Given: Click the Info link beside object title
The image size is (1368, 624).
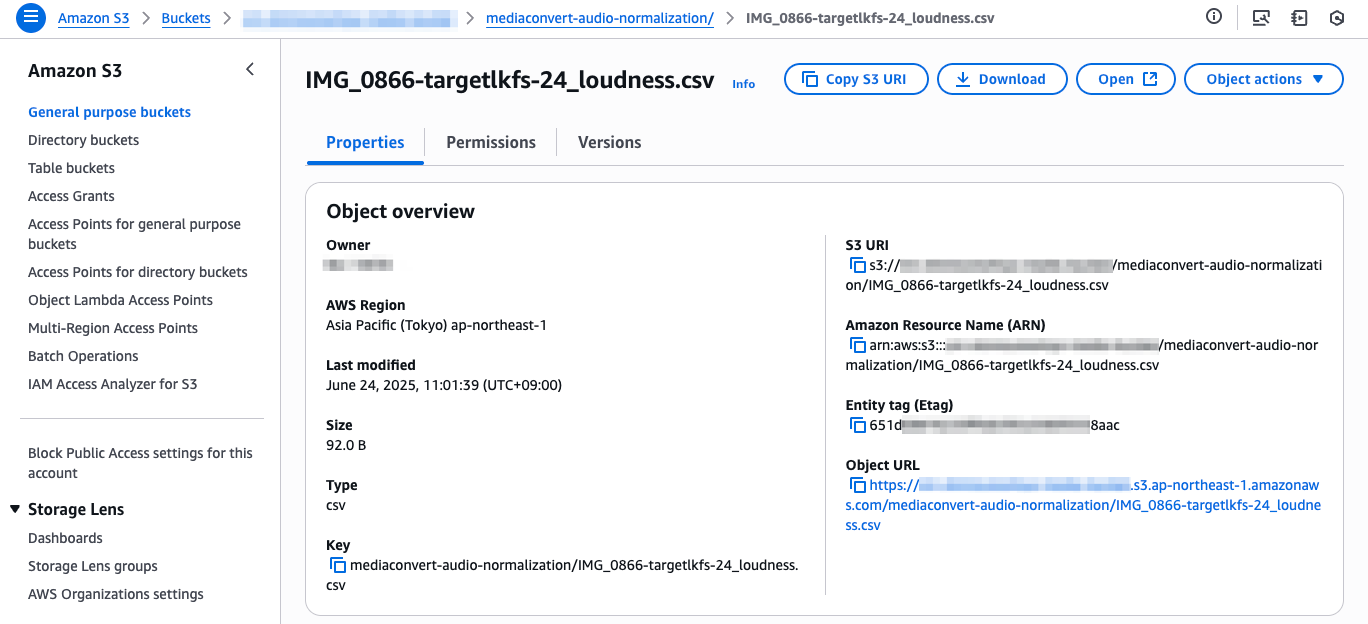Looking at the screenshot, I should pos(743,84).
